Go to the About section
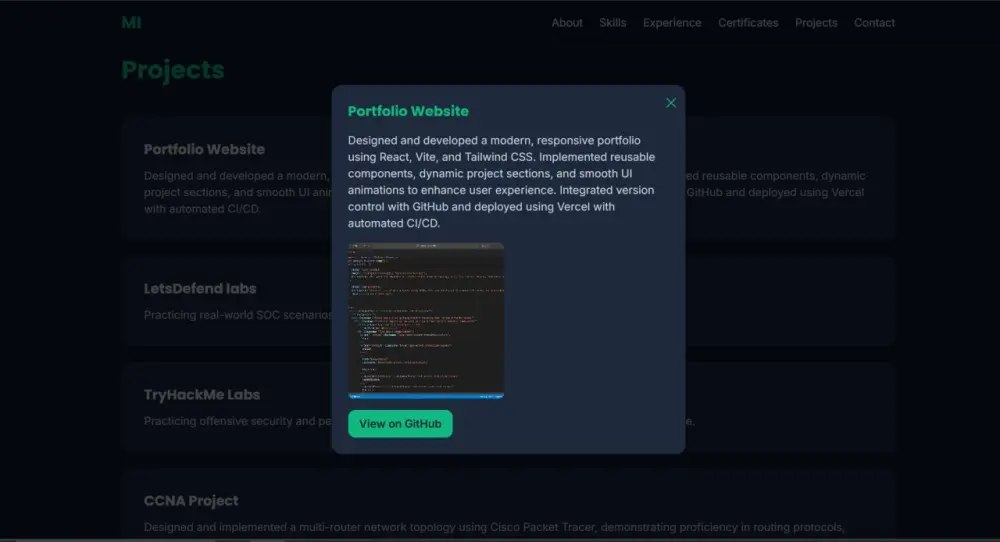This screenshot has height=542, width=1000. (x=567, y=23)
